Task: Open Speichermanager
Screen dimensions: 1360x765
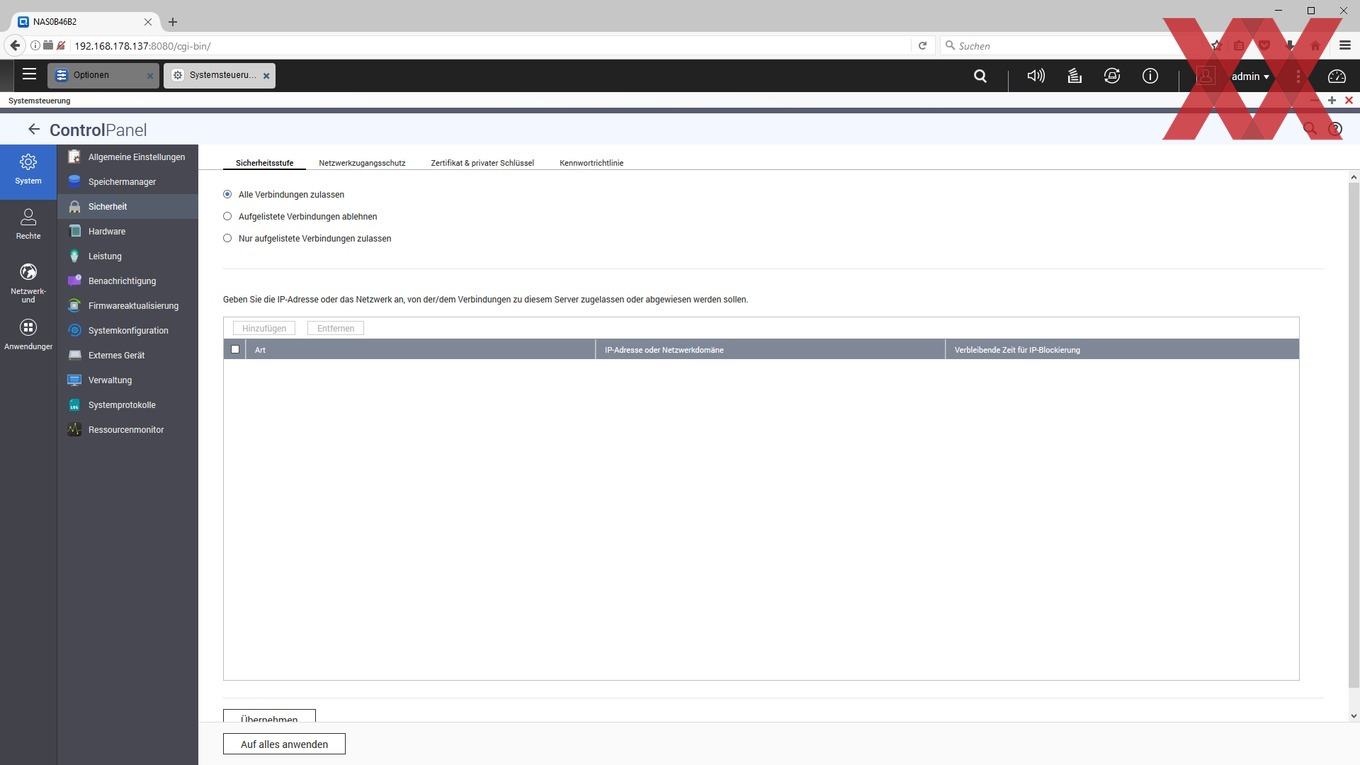Action: (128, 182)
